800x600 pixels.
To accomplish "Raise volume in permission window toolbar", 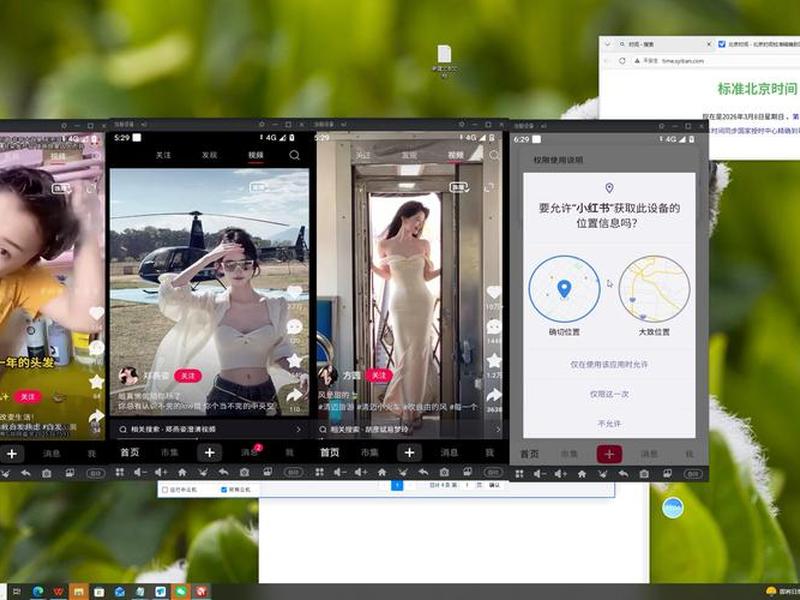I will click(x=561, y=474).
